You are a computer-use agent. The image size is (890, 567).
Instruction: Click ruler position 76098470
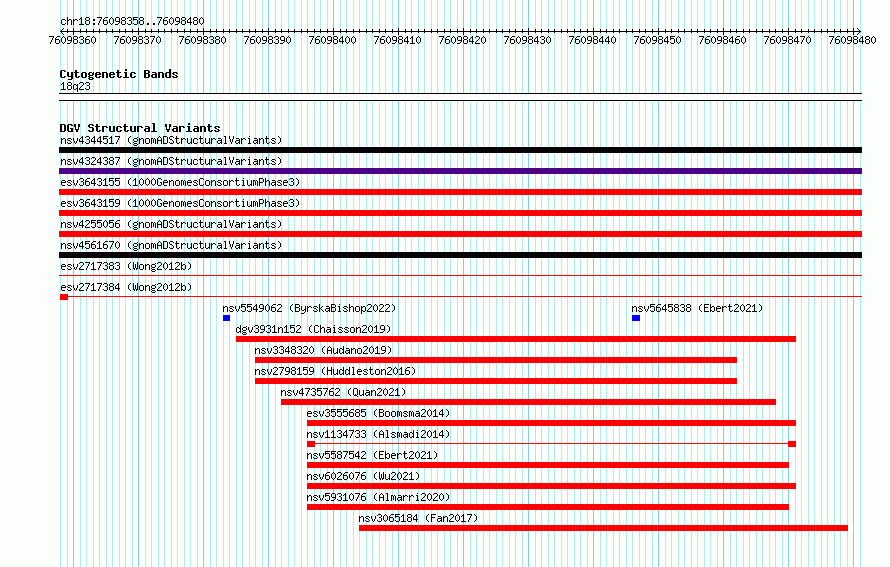[x=787, y=40]
